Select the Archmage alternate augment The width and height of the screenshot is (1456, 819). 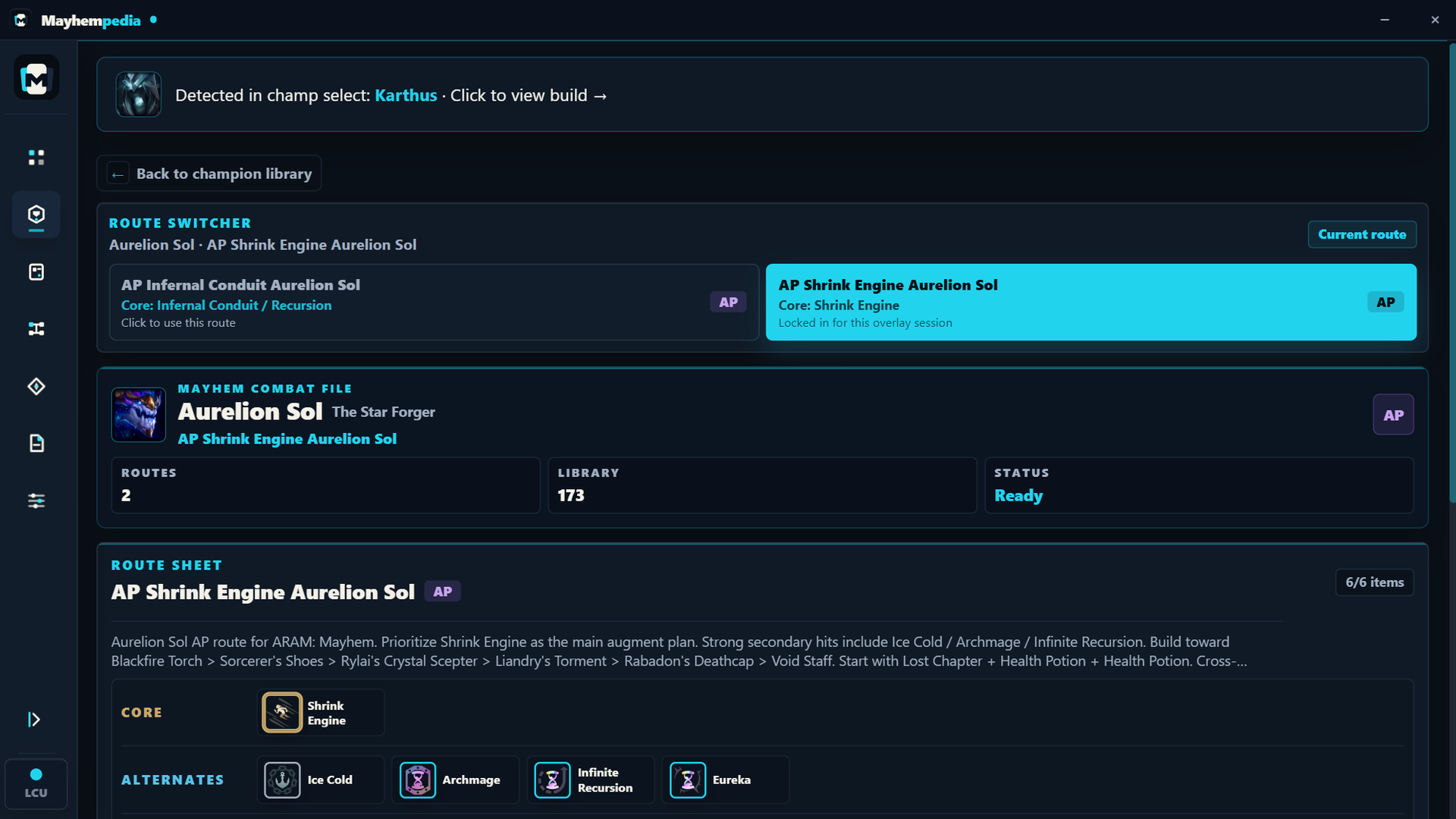pos(455,780)
